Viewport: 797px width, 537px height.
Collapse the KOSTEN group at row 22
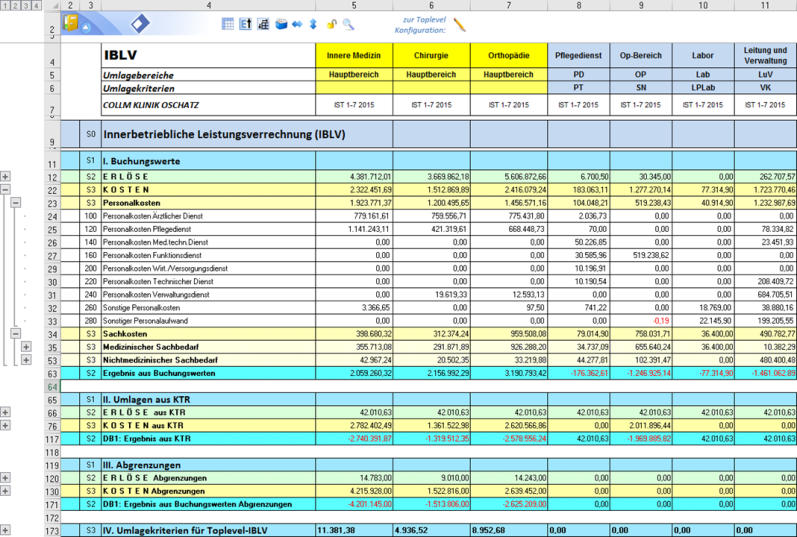[x=5, y=189]
